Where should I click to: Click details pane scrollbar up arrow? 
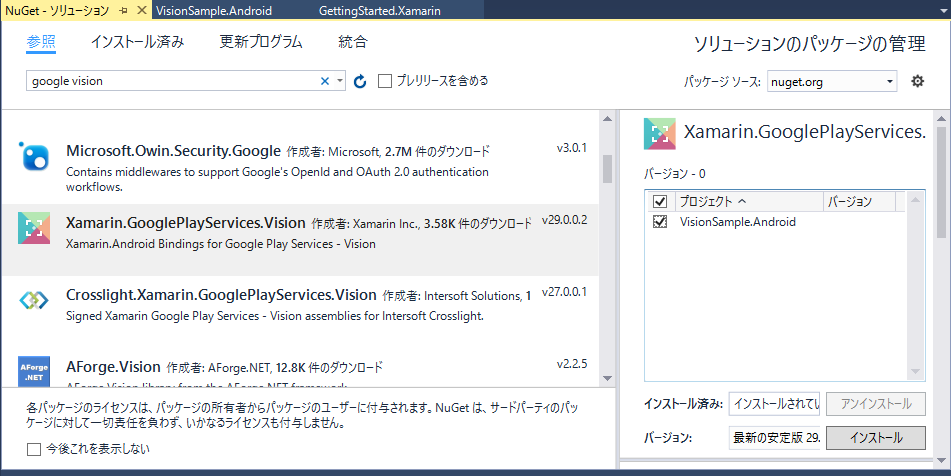point(941,119)
